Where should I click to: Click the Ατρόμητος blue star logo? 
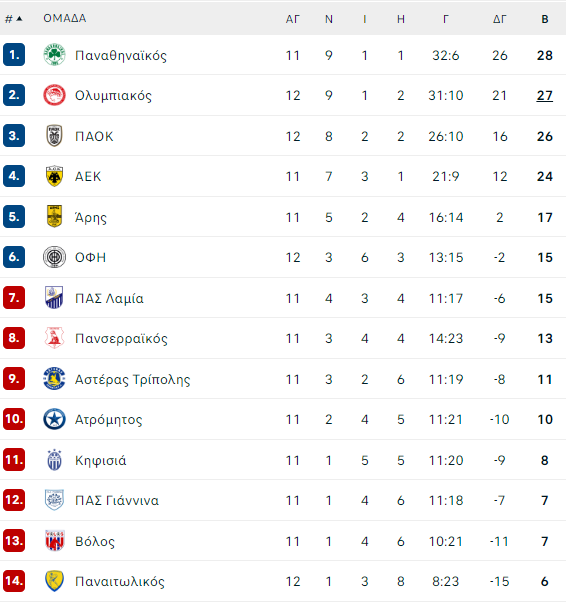(x=54, y=419)
